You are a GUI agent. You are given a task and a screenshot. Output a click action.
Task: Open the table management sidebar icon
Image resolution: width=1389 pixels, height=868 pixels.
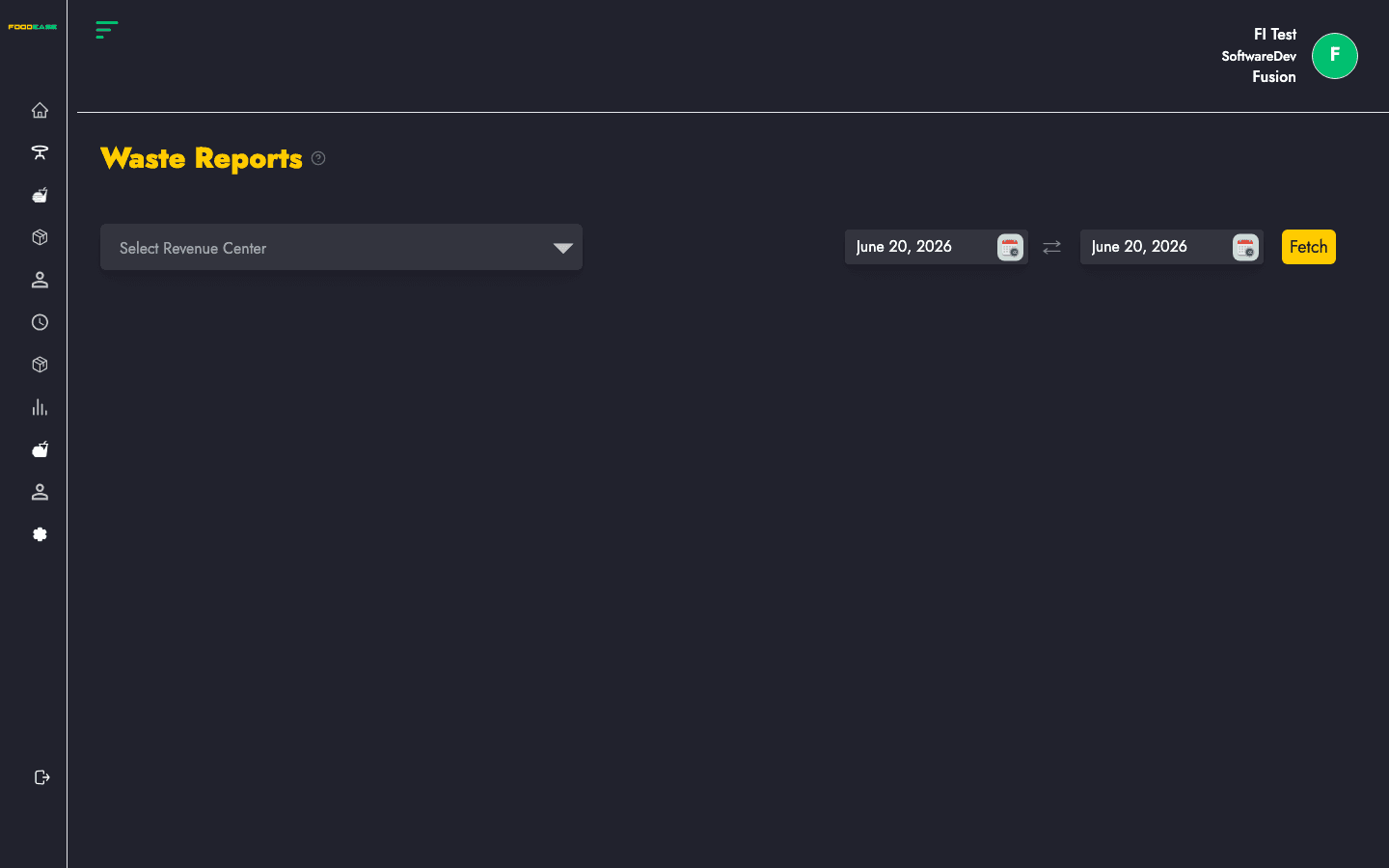(40, 152)
